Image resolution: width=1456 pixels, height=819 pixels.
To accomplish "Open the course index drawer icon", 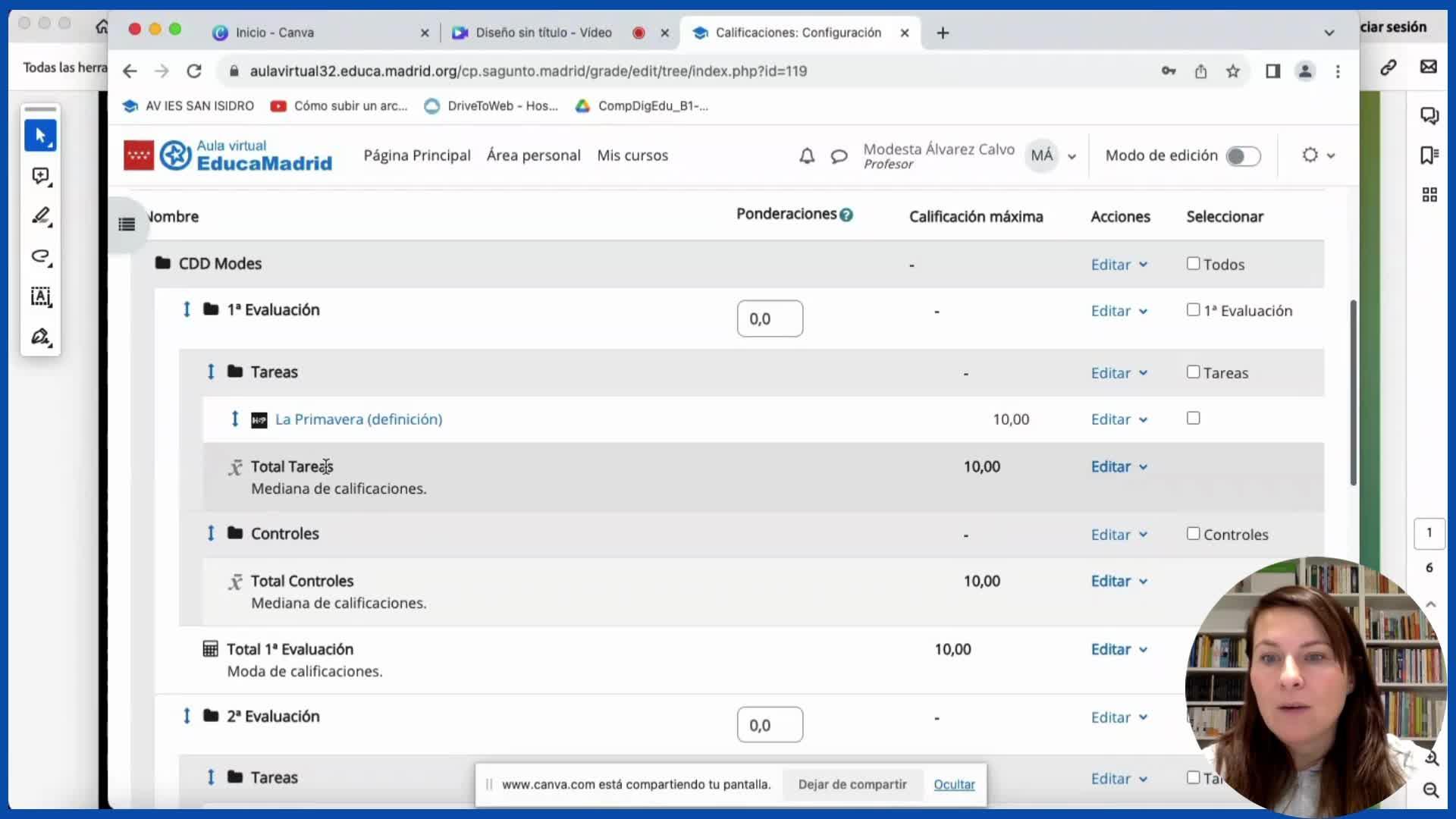I will tap(127, 224).
